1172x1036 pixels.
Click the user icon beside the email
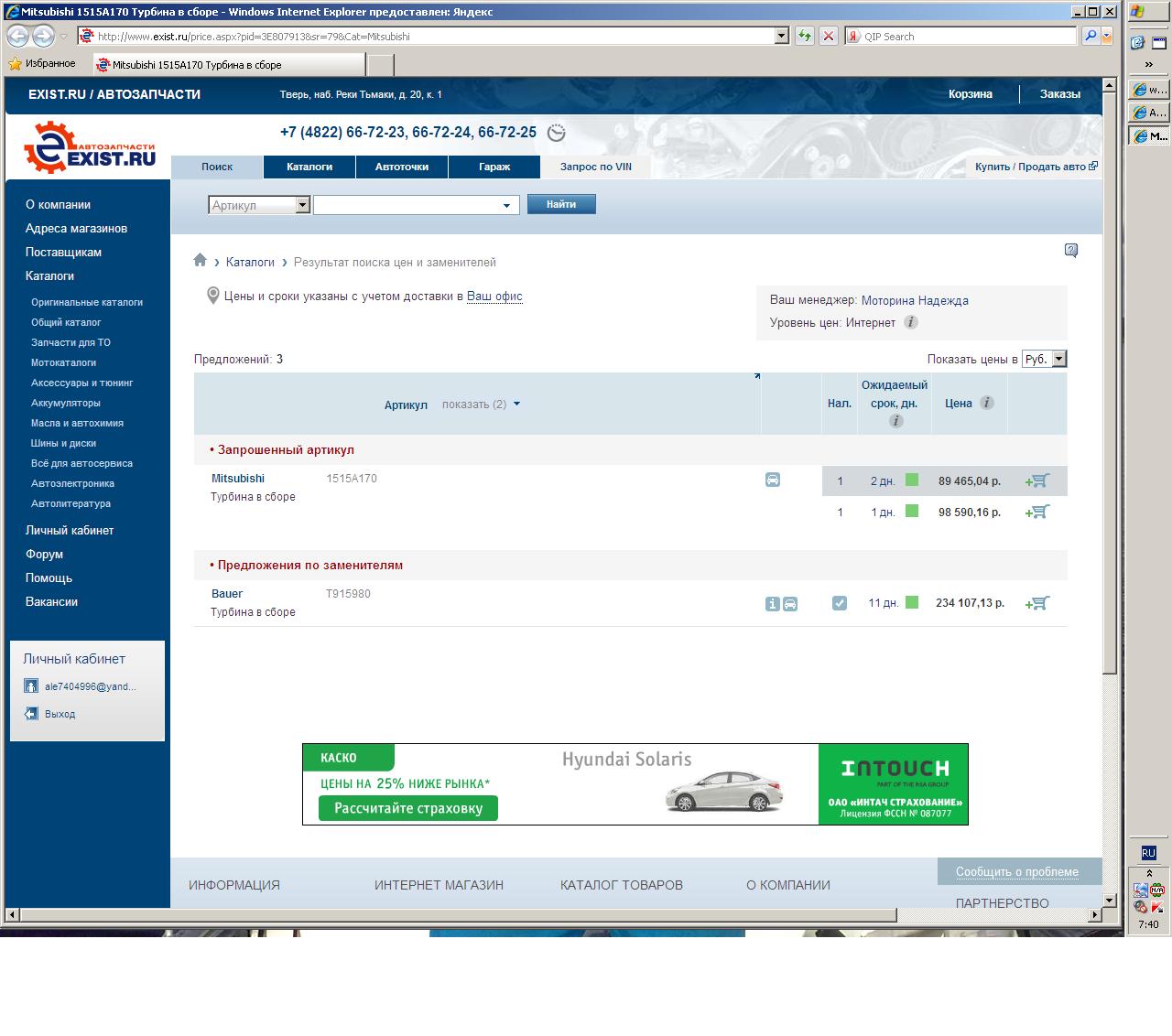point(31,686)
